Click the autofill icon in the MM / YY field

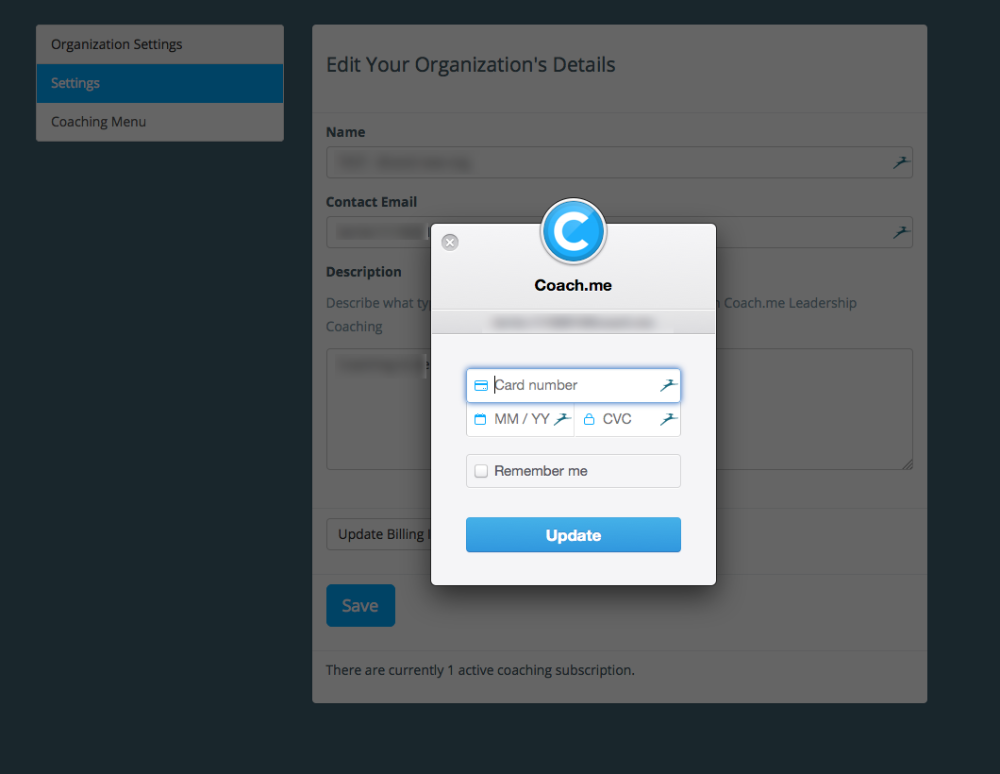(x=562, y=419)
